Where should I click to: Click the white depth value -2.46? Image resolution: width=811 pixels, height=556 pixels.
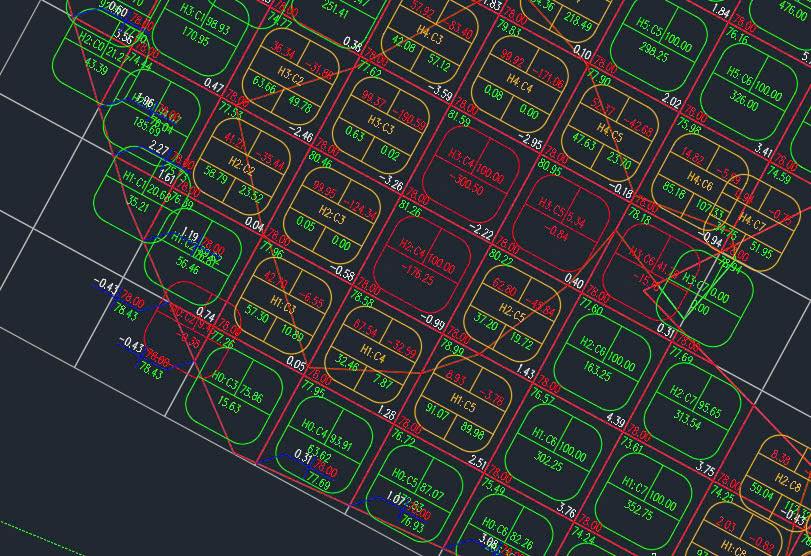coord(301,133)
